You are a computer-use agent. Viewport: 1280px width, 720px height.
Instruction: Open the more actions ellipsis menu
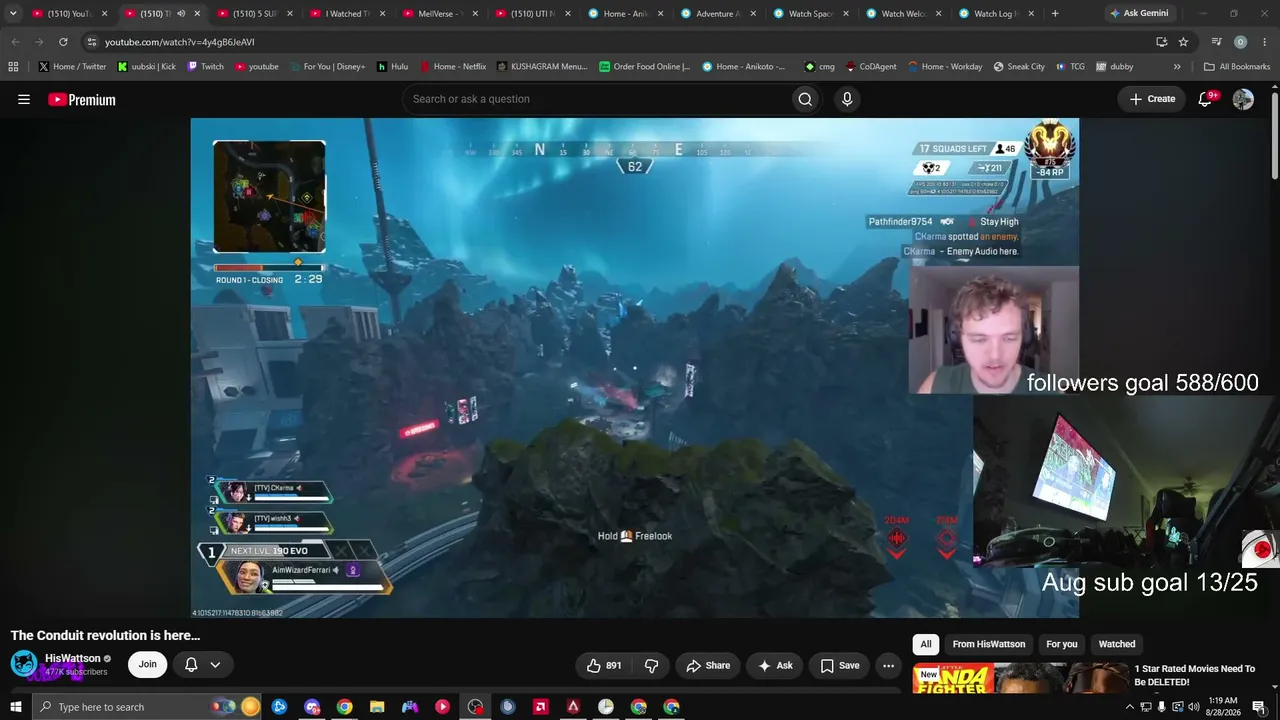pos(888,665)
